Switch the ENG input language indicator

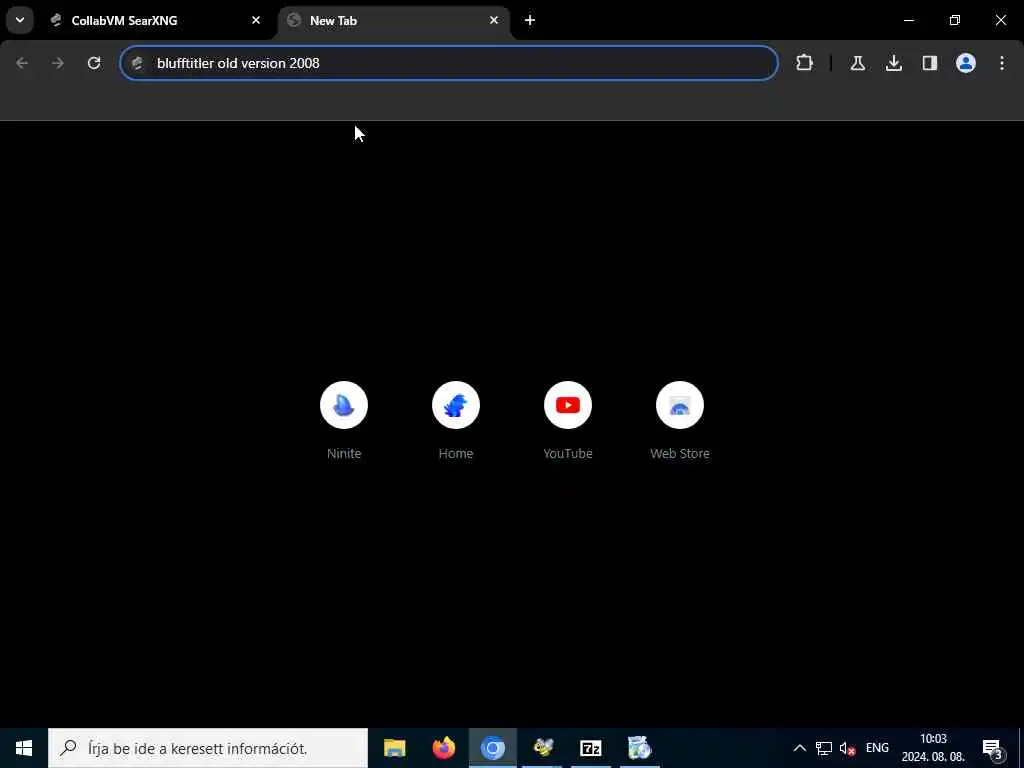pyautogui.click(x=877, y=748)
